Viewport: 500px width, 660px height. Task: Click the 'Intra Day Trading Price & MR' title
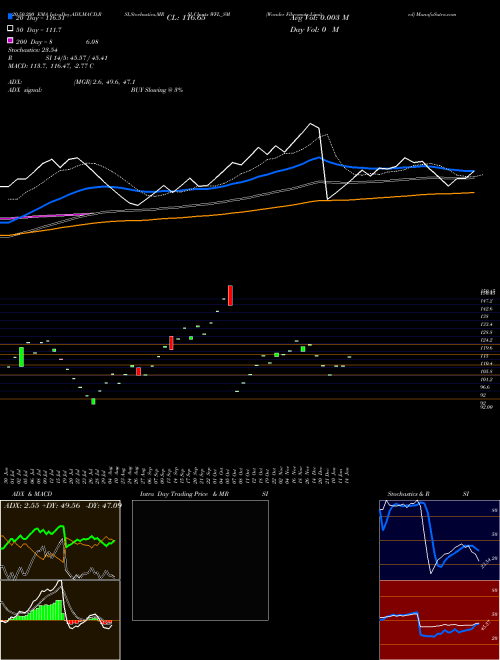[x=184, y=494]
